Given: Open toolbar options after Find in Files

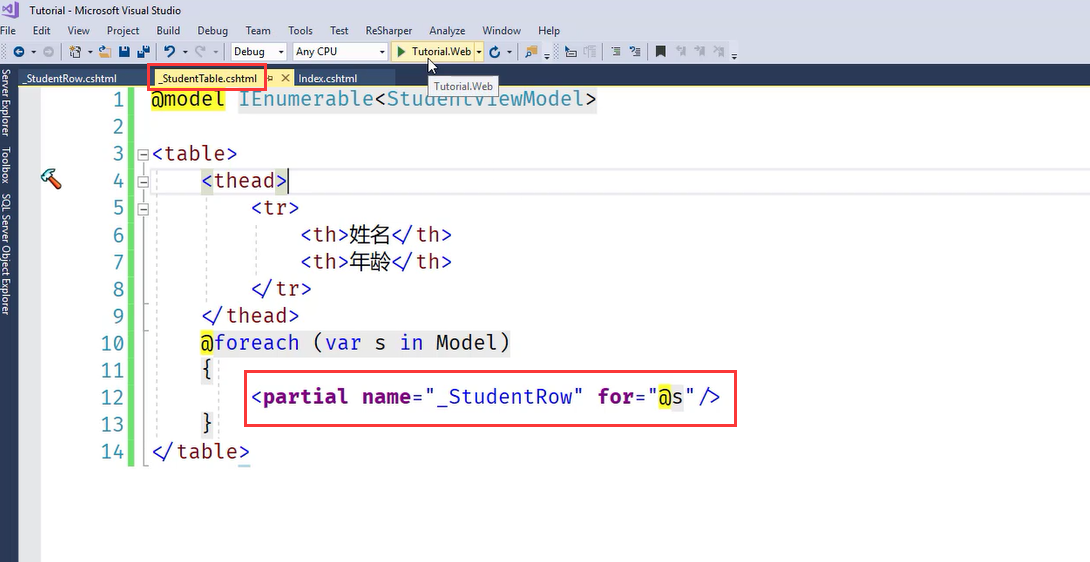Looking at the screenshot, I should tap(547, 54).
